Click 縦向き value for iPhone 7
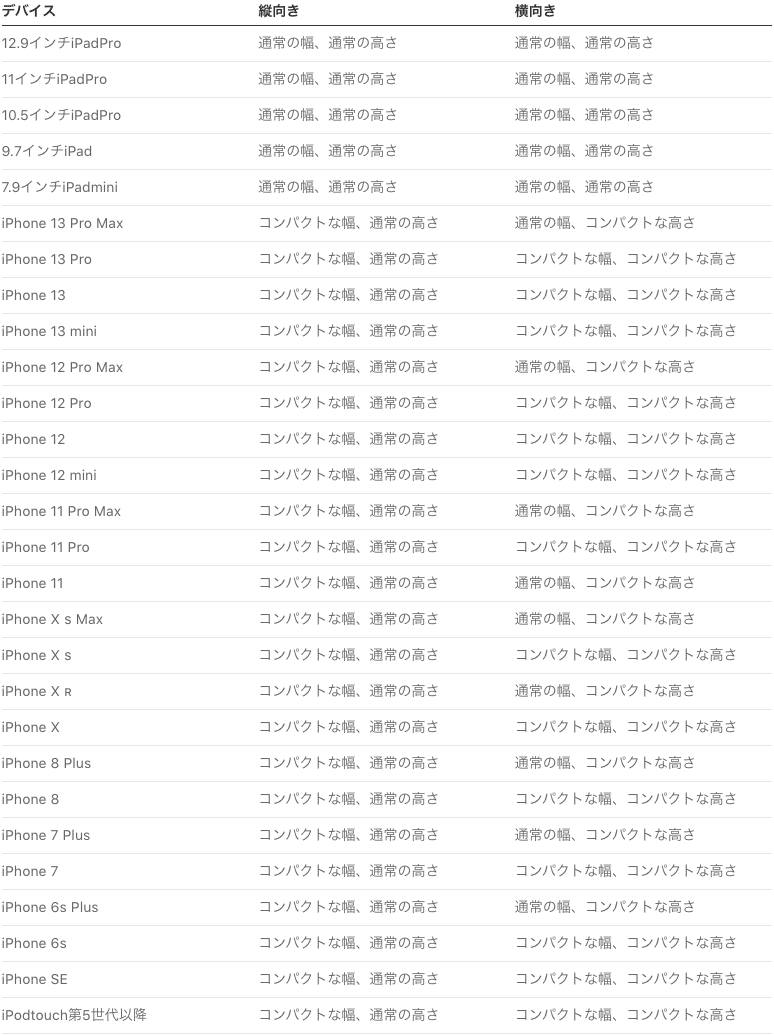The height and width of the screenshot is (1035, 774). pos(348,871)
